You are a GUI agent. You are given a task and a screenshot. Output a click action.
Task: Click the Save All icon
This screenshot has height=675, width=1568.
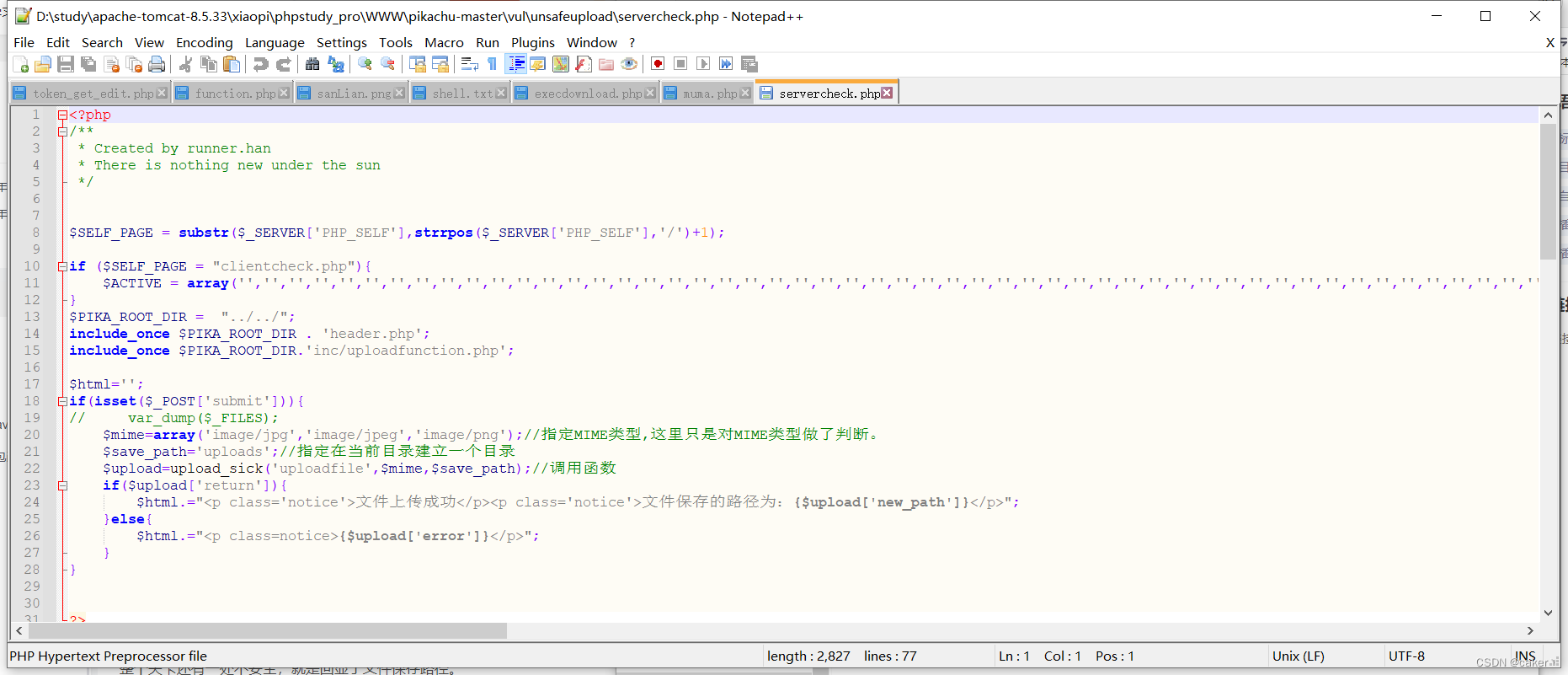click(x=88, y=64)
